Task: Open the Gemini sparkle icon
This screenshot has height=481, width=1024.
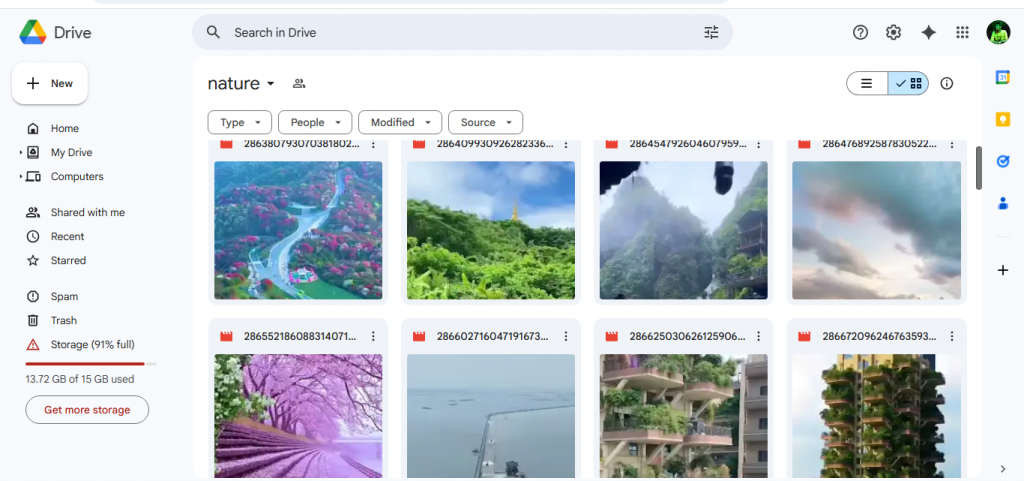Action: [928, 33]
